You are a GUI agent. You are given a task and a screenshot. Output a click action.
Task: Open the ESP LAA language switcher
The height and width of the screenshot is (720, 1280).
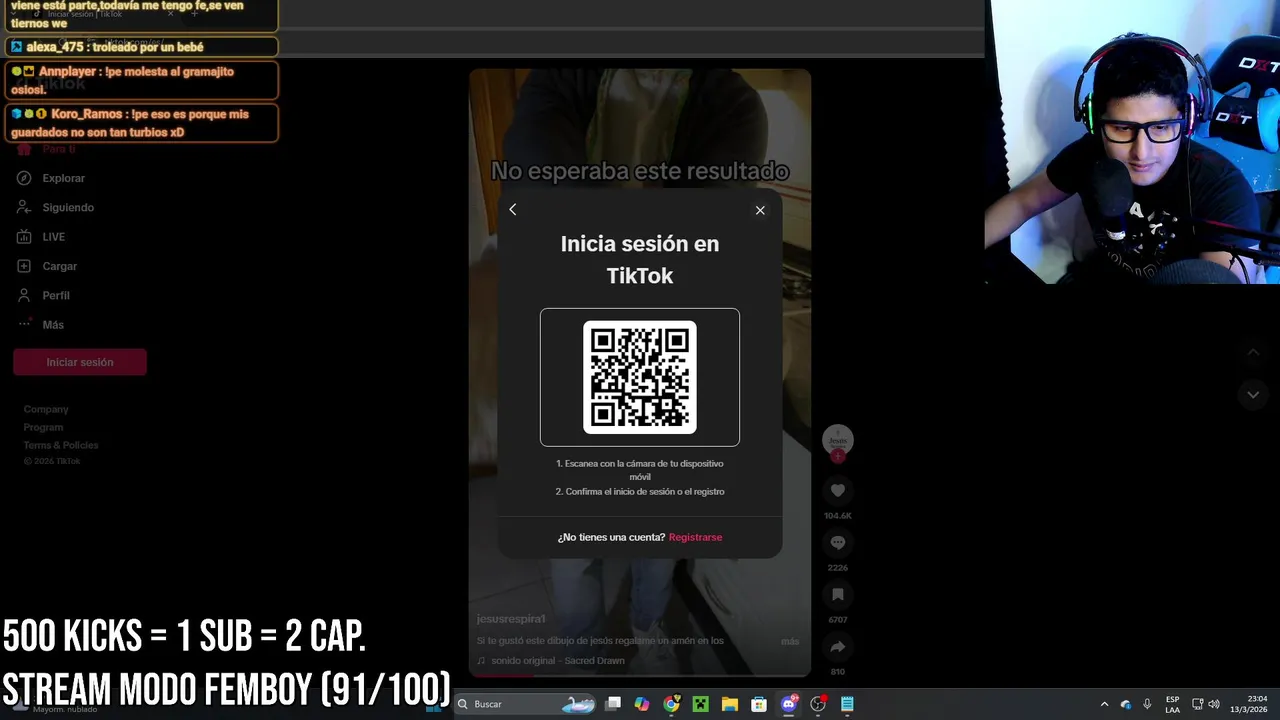(x=1172, y=704)
